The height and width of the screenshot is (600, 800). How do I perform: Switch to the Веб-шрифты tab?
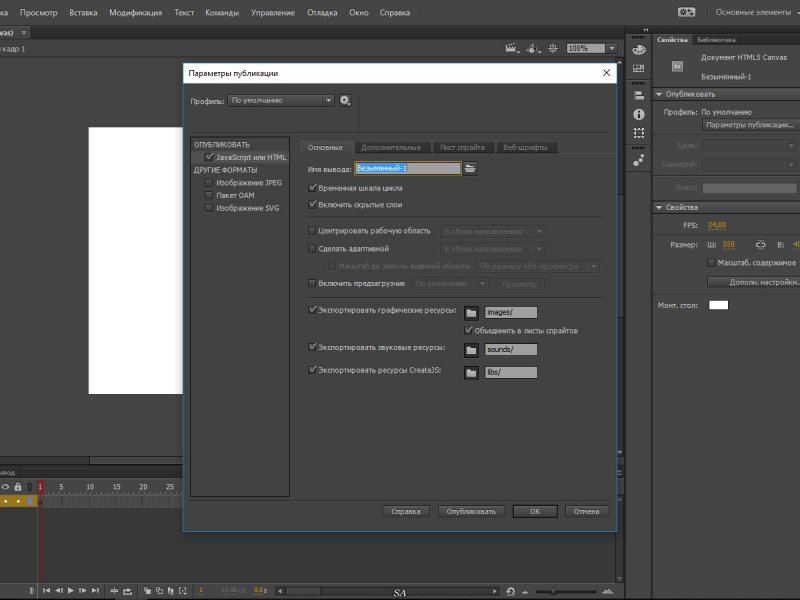525,147
